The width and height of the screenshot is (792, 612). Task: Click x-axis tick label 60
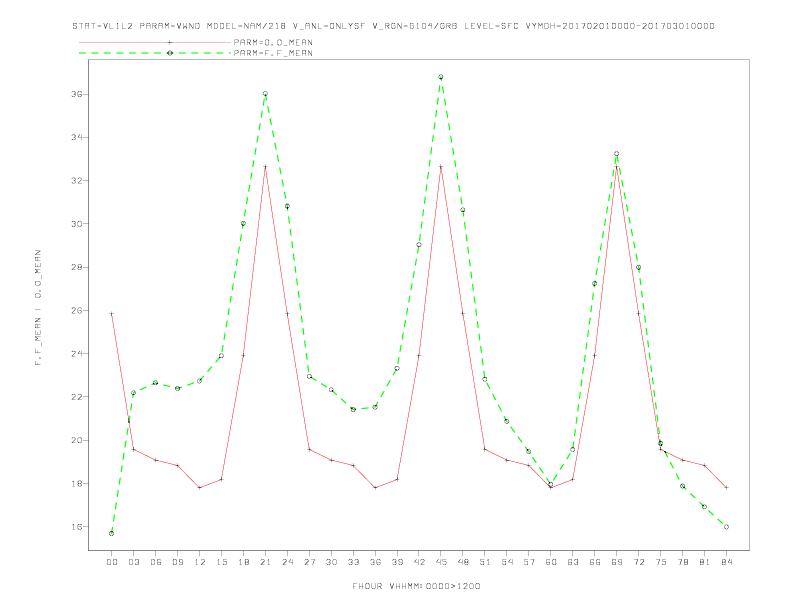point(551,562)
